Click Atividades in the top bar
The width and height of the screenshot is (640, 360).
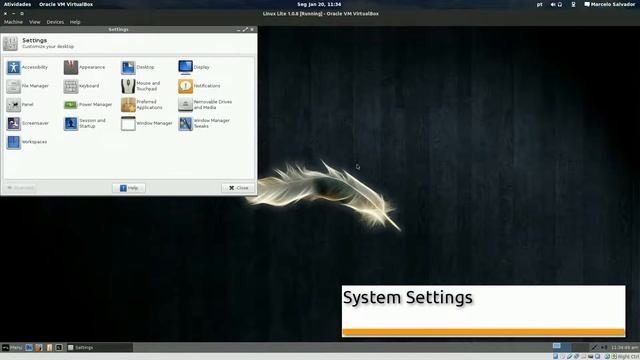point(18,4)
